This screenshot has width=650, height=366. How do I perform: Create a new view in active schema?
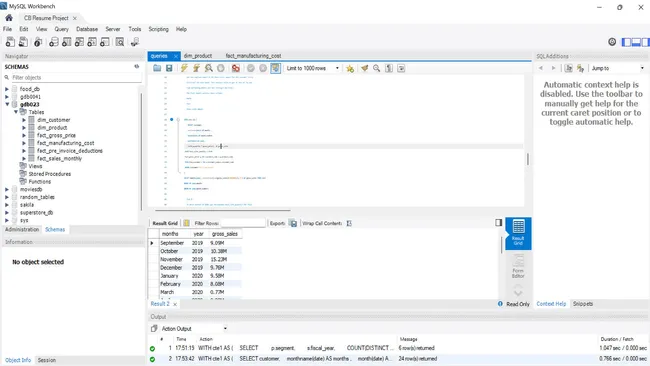click(79, 42)
